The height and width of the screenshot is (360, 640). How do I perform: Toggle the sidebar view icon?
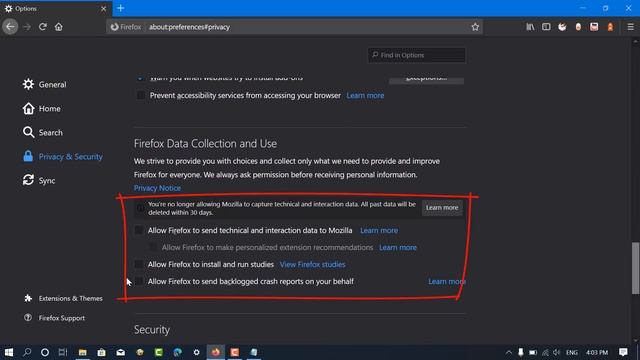click(x=546, y=27)
